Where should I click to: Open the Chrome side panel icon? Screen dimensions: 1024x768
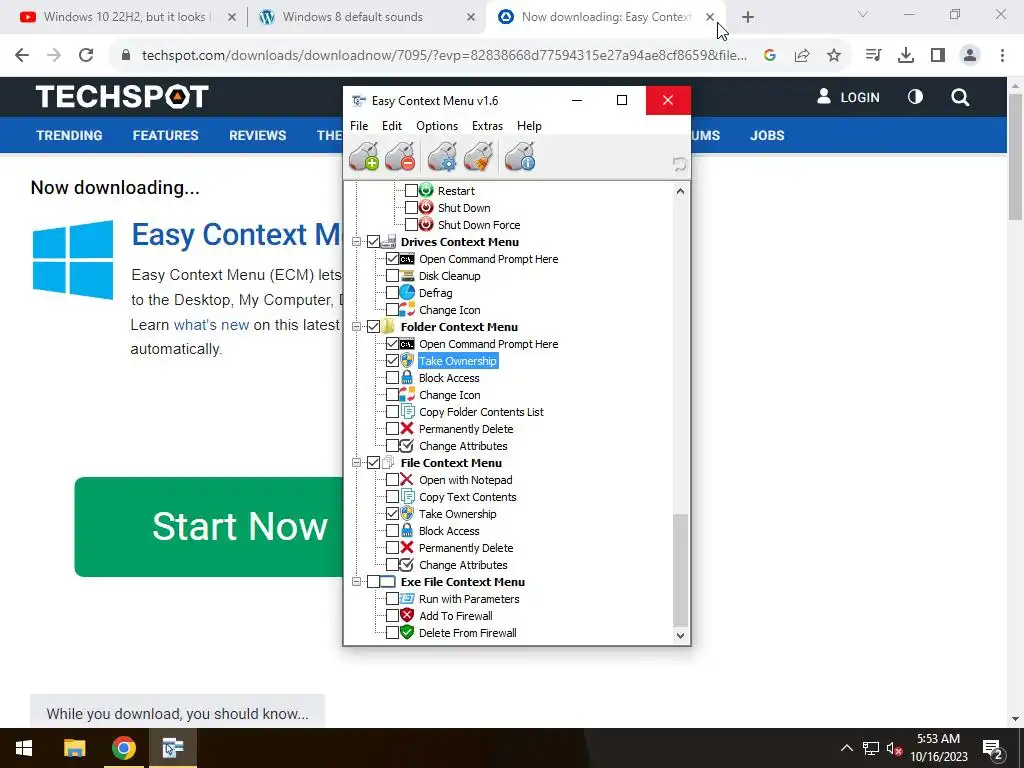point(938,56)
